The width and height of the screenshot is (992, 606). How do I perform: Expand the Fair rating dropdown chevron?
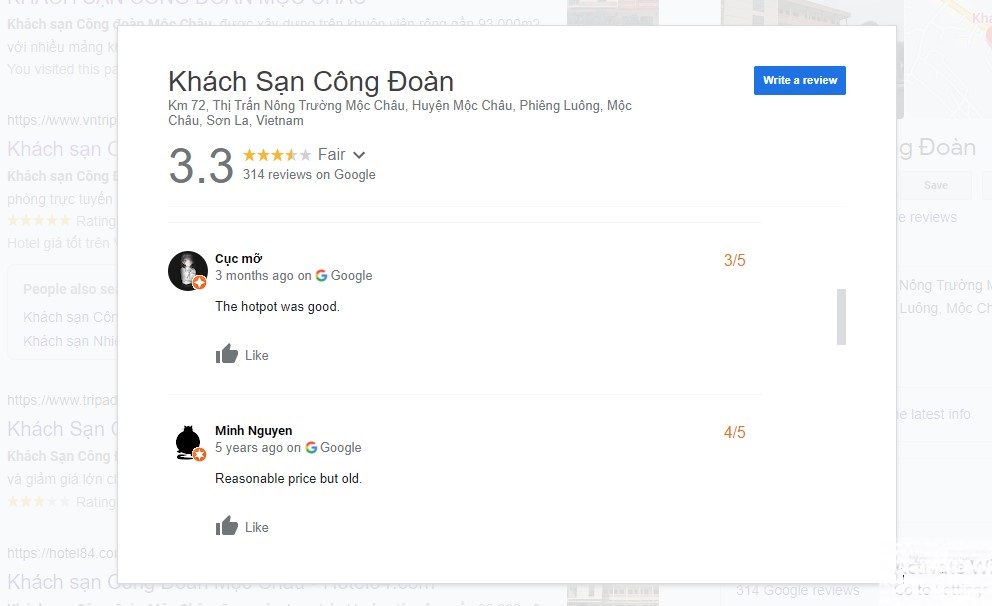[360, 155]
